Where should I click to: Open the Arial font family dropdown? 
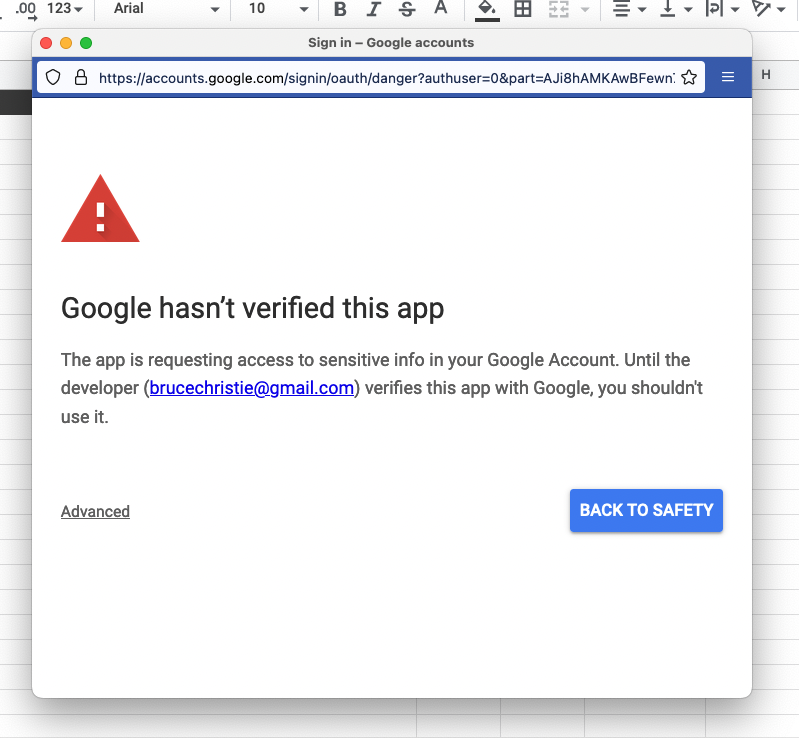166,9
